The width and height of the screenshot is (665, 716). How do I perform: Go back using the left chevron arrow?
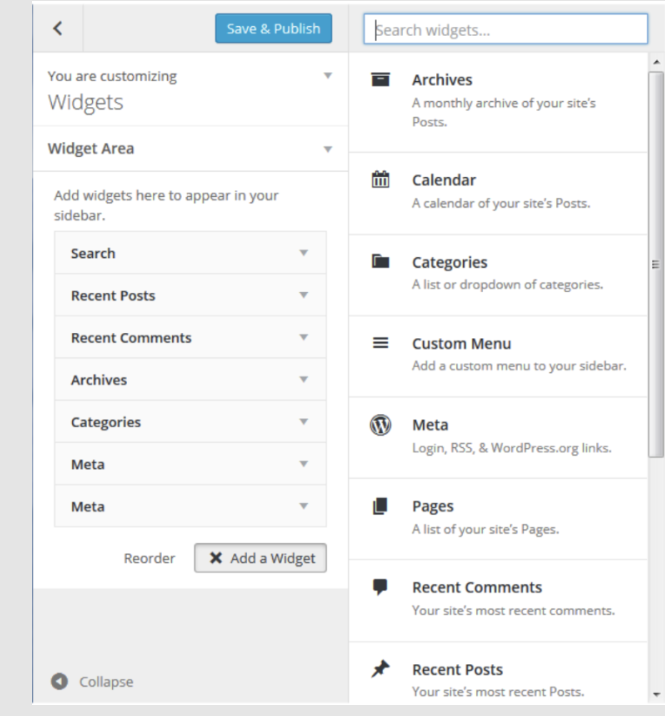(x=58, y=28)
